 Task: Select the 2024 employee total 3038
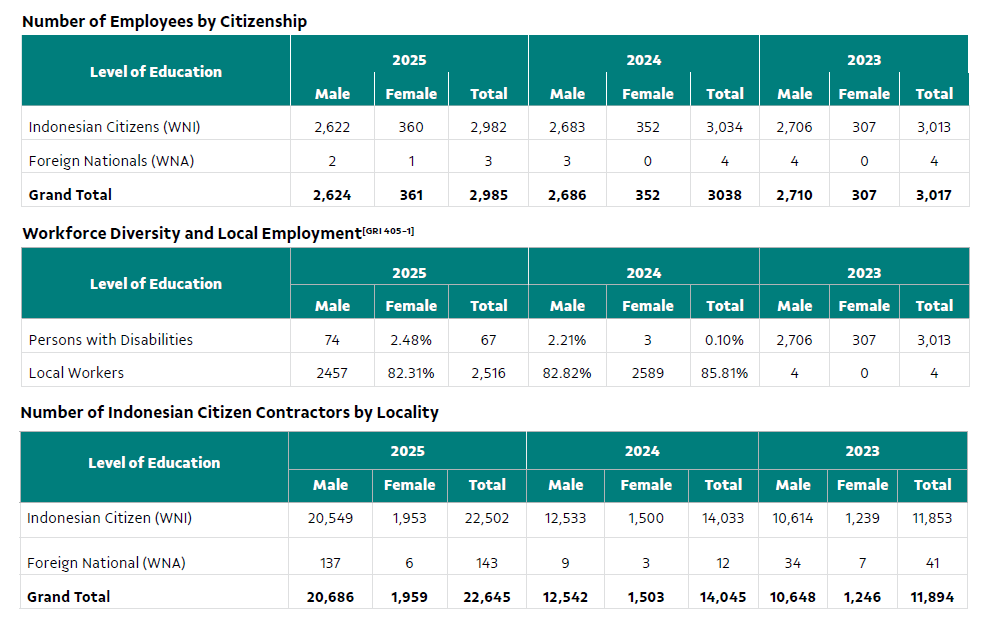(724, 195)
